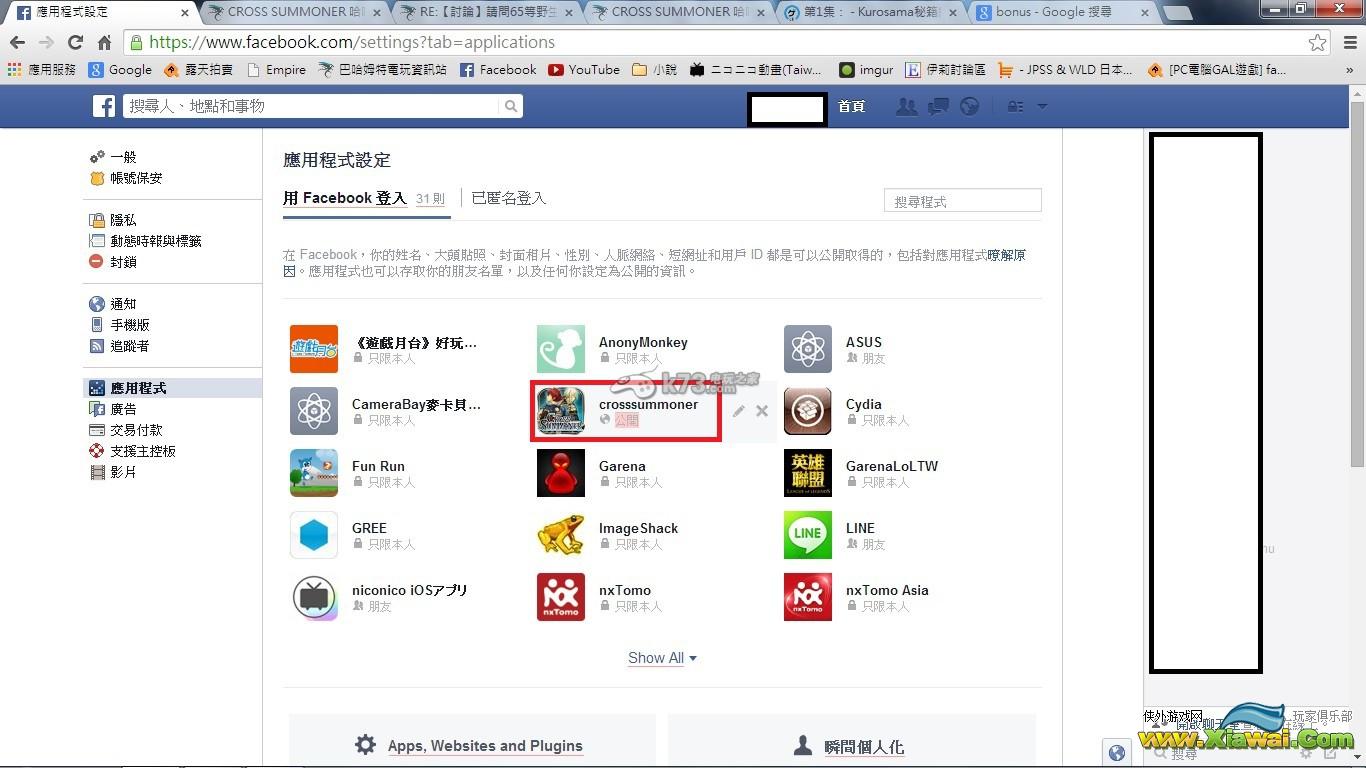Open the imgur bookmark
Viewport: 1366px width, 768px height.
click(866, 70)
